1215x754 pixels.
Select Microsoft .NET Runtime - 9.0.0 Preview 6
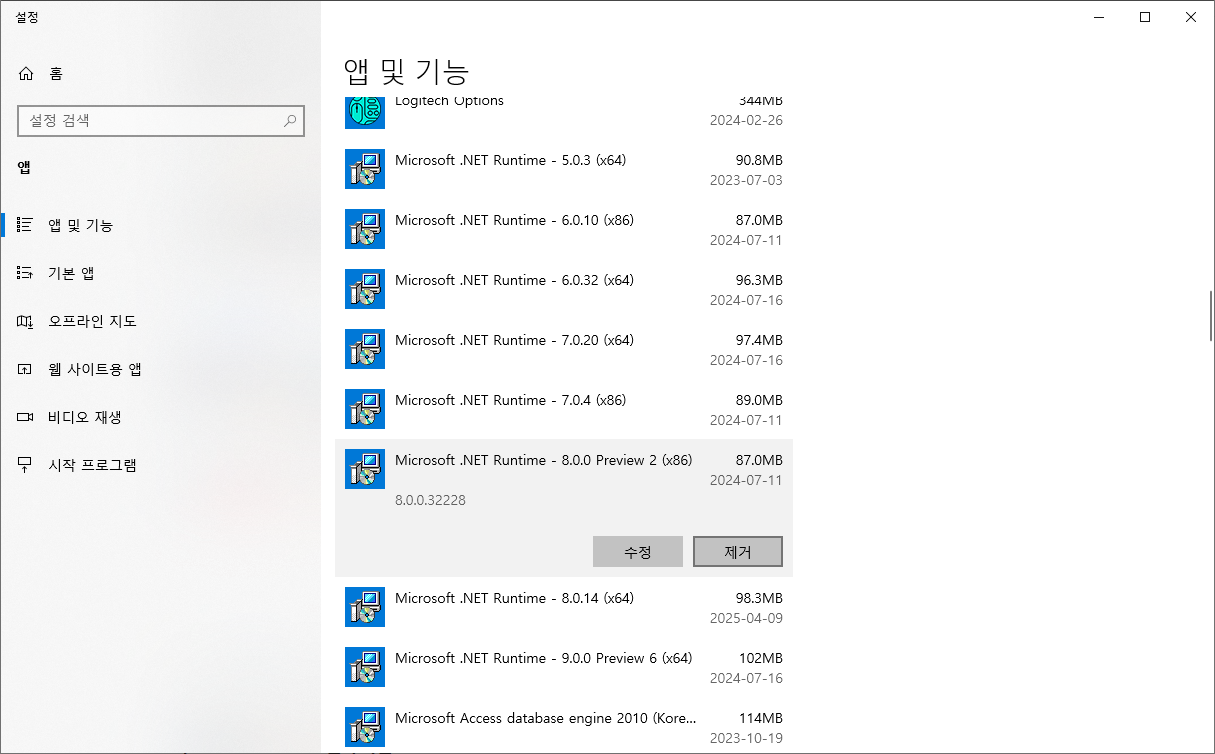pyautogui.click(x=564, y=667)
